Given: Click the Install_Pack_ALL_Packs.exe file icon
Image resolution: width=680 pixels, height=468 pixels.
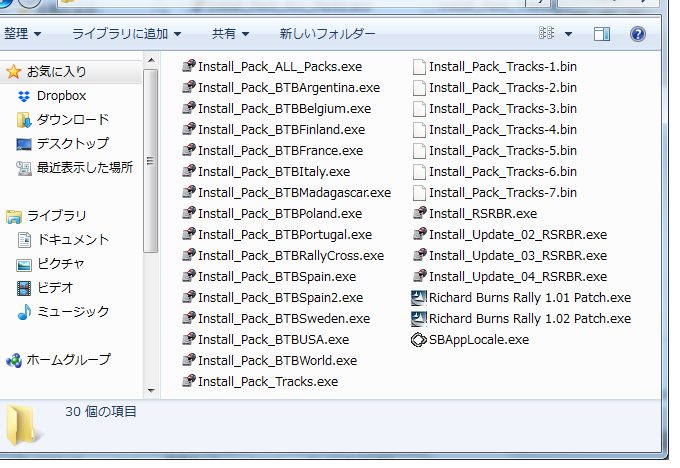Looking at the screenshot, I should tap(188, 67).
